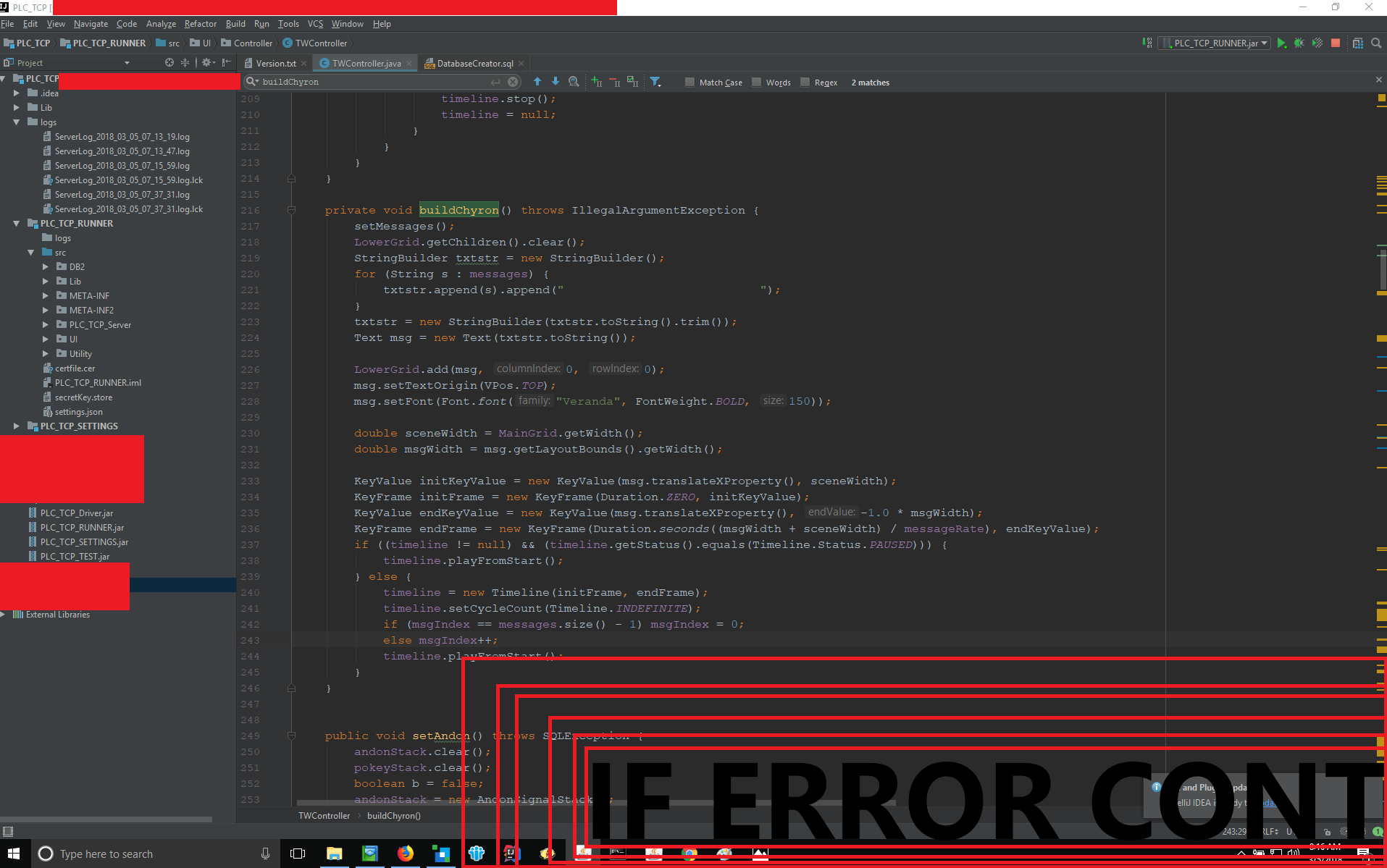The image size is (1387, 868).
Task: Run with Coverage using the dotted arrow icon
Action: pos(1317,43)
